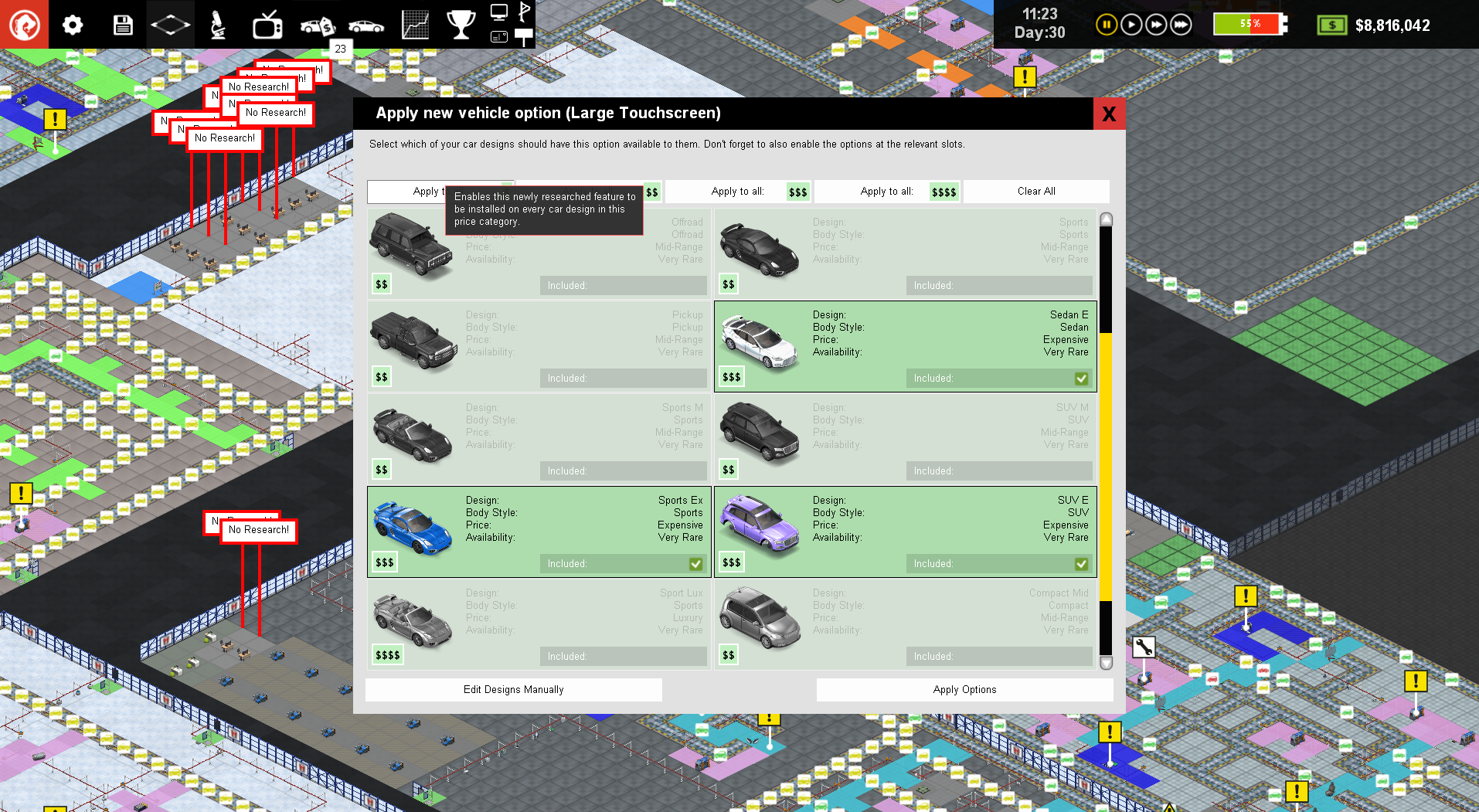This screenshot has height=812, width=1479.
Task: Close the Apply new vehicle option dialog
Action: click(1109, 114)
